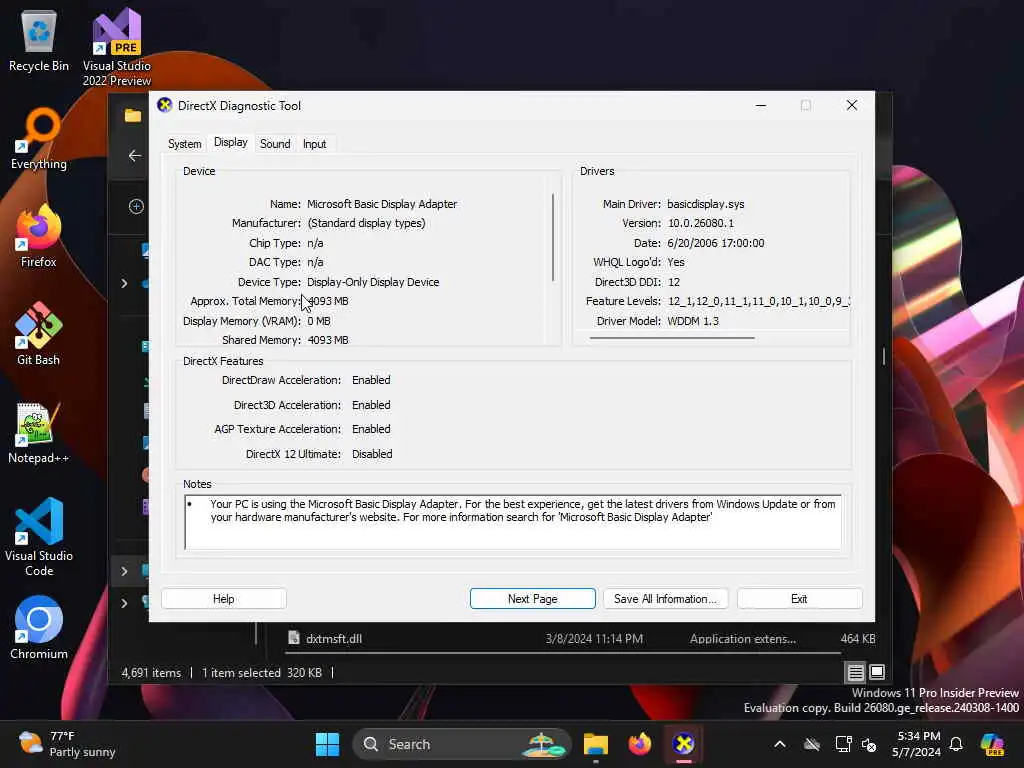The height and width of the screenshot is (768, 1024).
Task: Click the Display-Only Display Device value
Action: click(373, 282)
